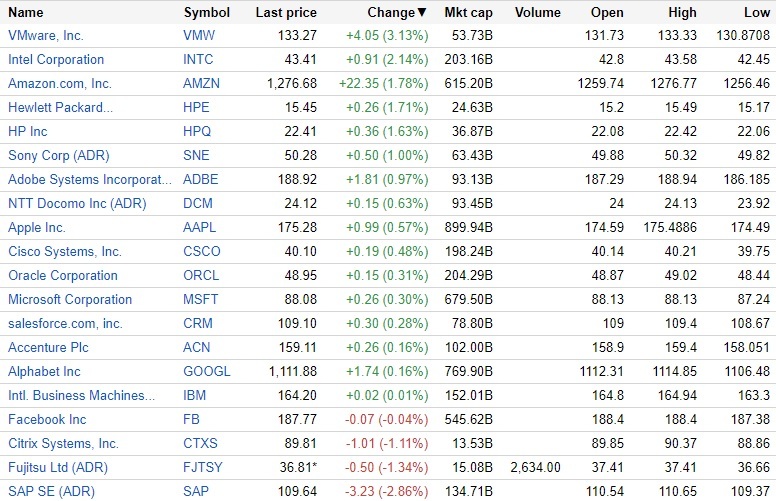This screenshot has height=501, width=776.
Task: Sort the table by Name column
Action: (26, 13)
